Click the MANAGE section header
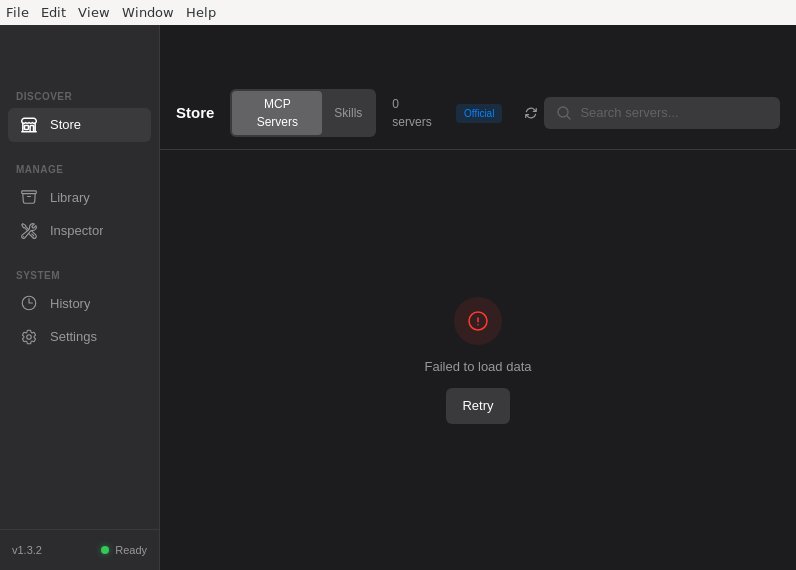The image size is (796, 570). 40,170
